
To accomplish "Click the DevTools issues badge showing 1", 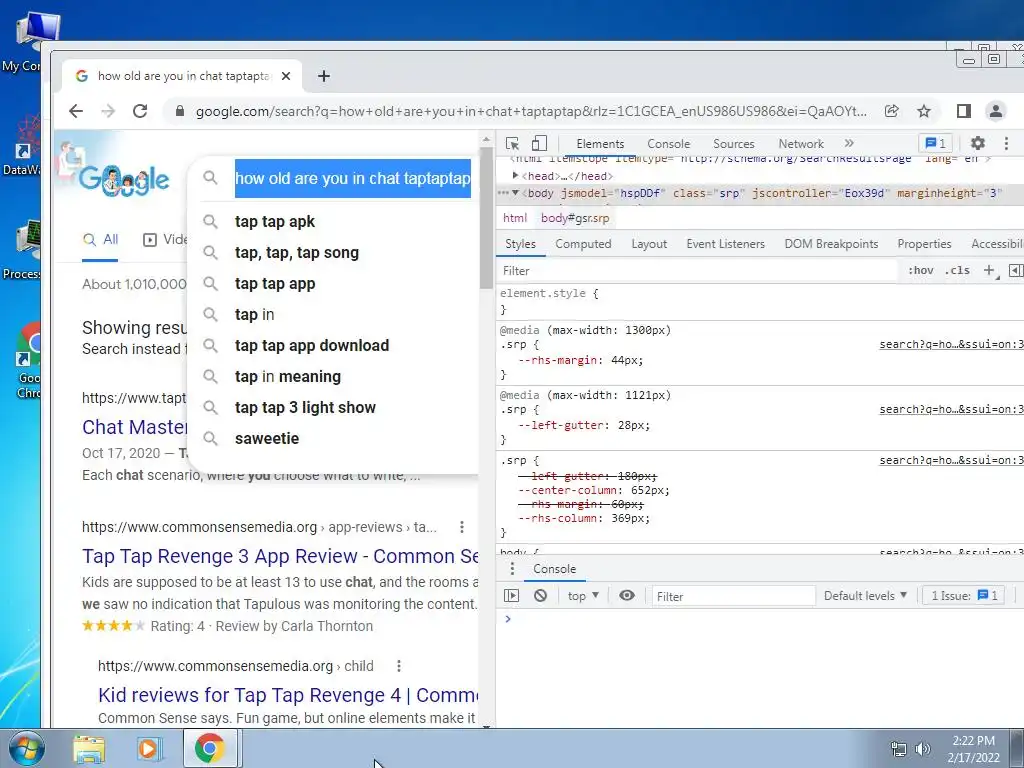I will [936, 143].
